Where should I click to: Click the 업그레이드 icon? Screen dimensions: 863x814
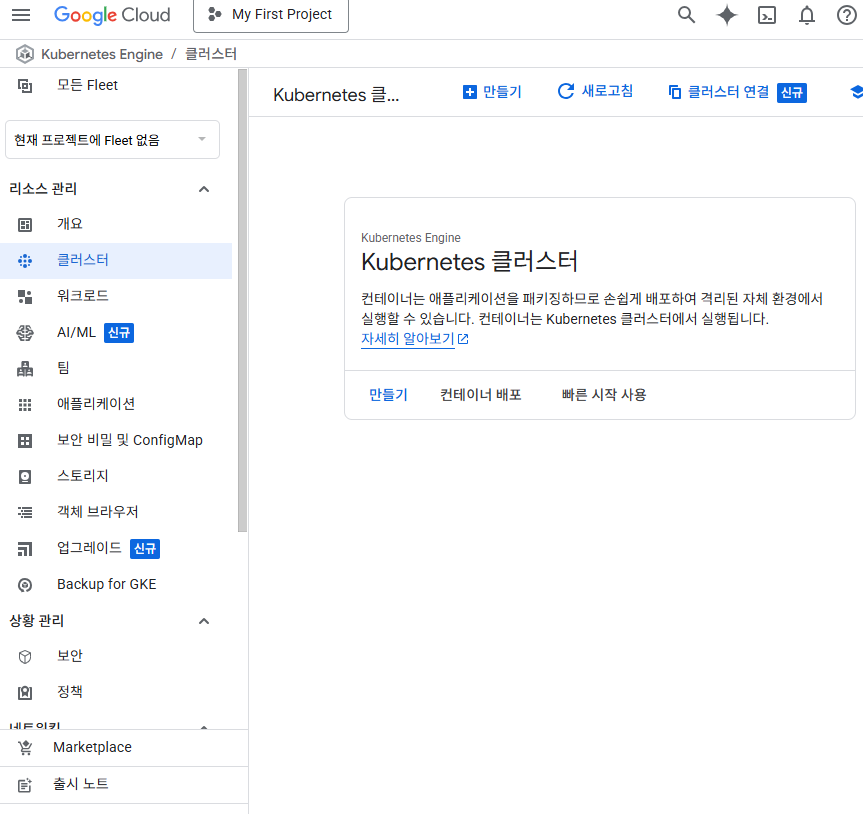(x=25, y=549)
